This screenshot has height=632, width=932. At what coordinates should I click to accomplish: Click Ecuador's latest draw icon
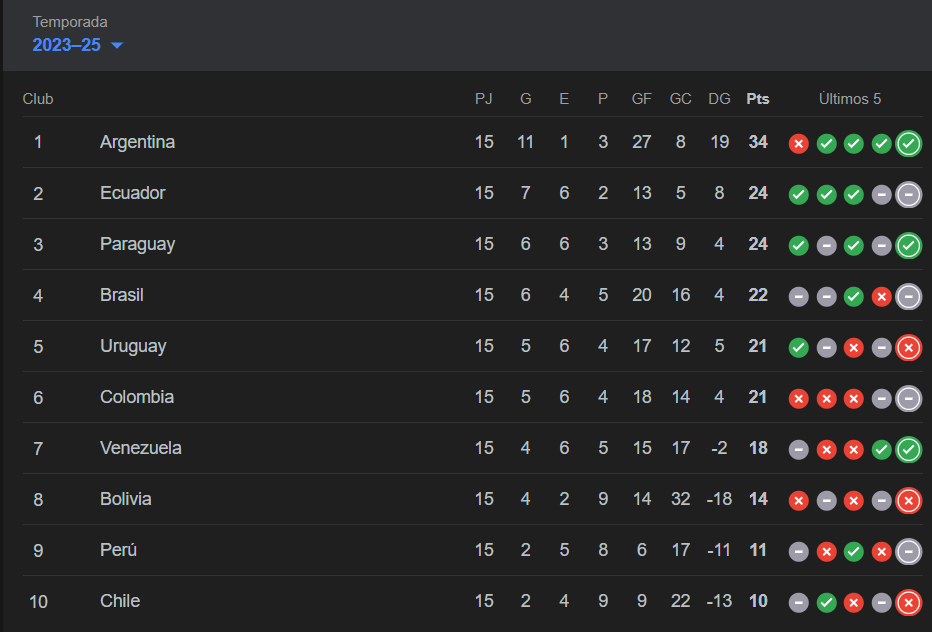909,194
